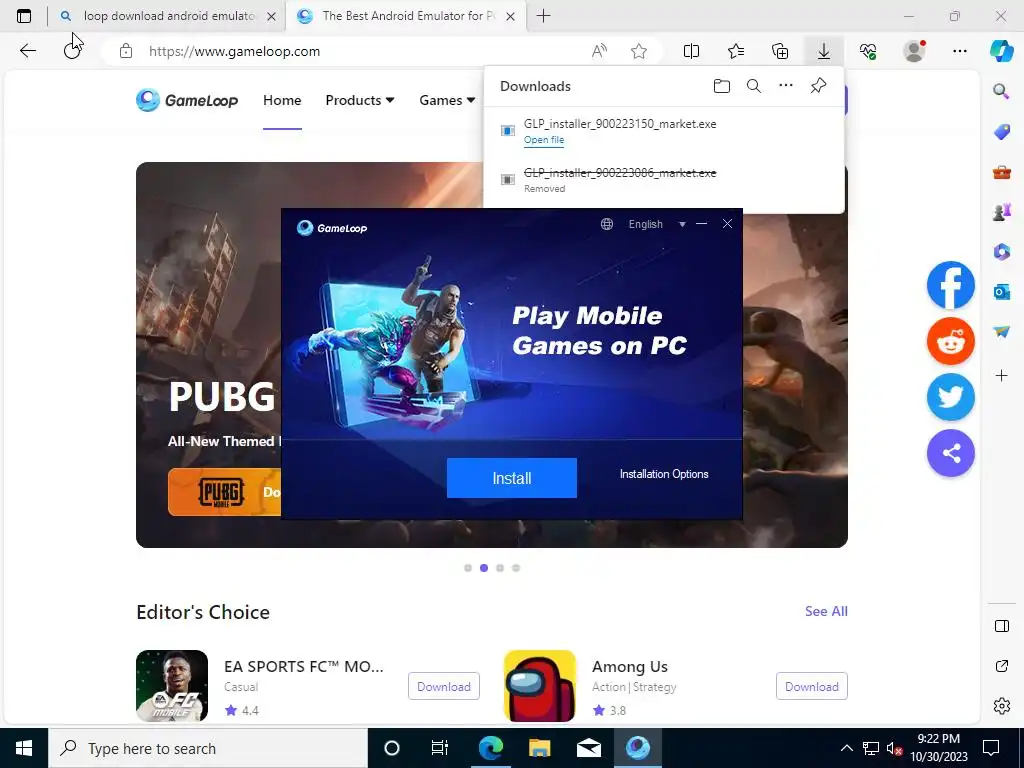Open sidebar Drop paper plane icon

pyautogui.click(x=1001, y=332)
